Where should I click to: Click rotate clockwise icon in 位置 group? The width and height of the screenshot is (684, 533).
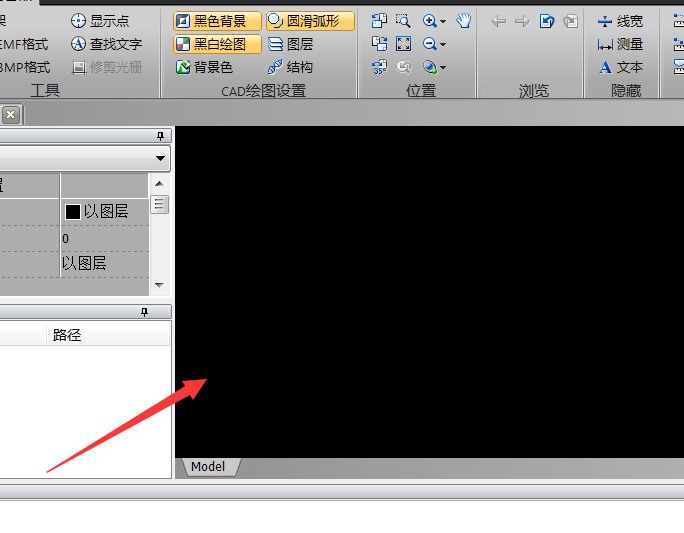379,44
